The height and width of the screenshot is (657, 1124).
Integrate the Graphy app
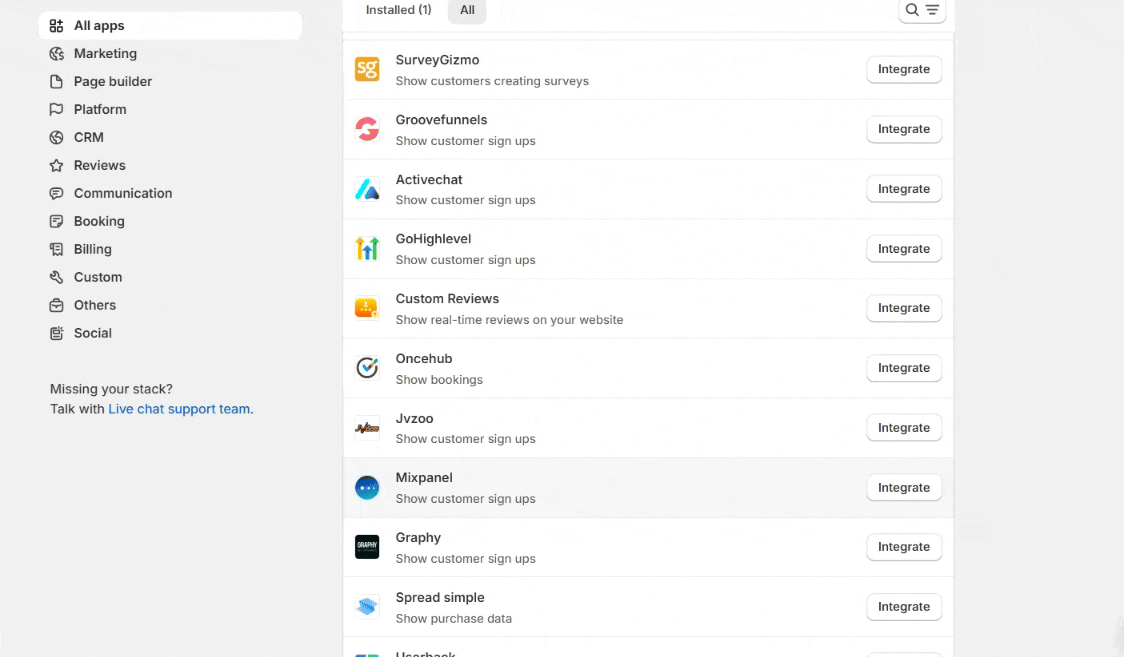pos(904,547)
